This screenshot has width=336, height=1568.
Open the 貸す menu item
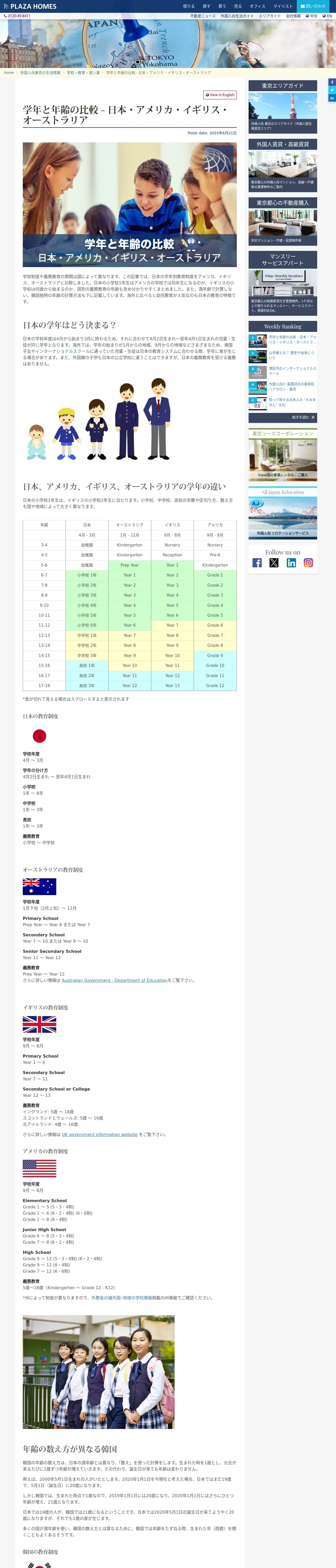coord(206,6)
